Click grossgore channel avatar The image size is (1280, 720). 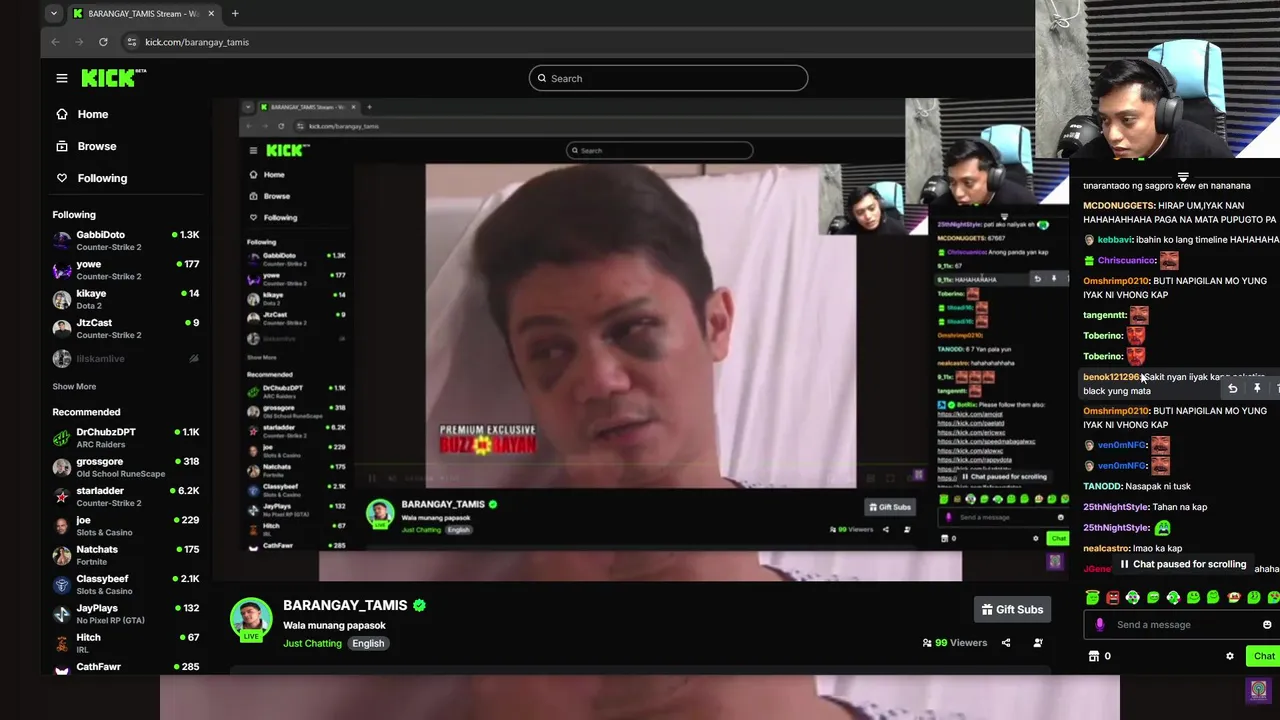tap(62, 467)
